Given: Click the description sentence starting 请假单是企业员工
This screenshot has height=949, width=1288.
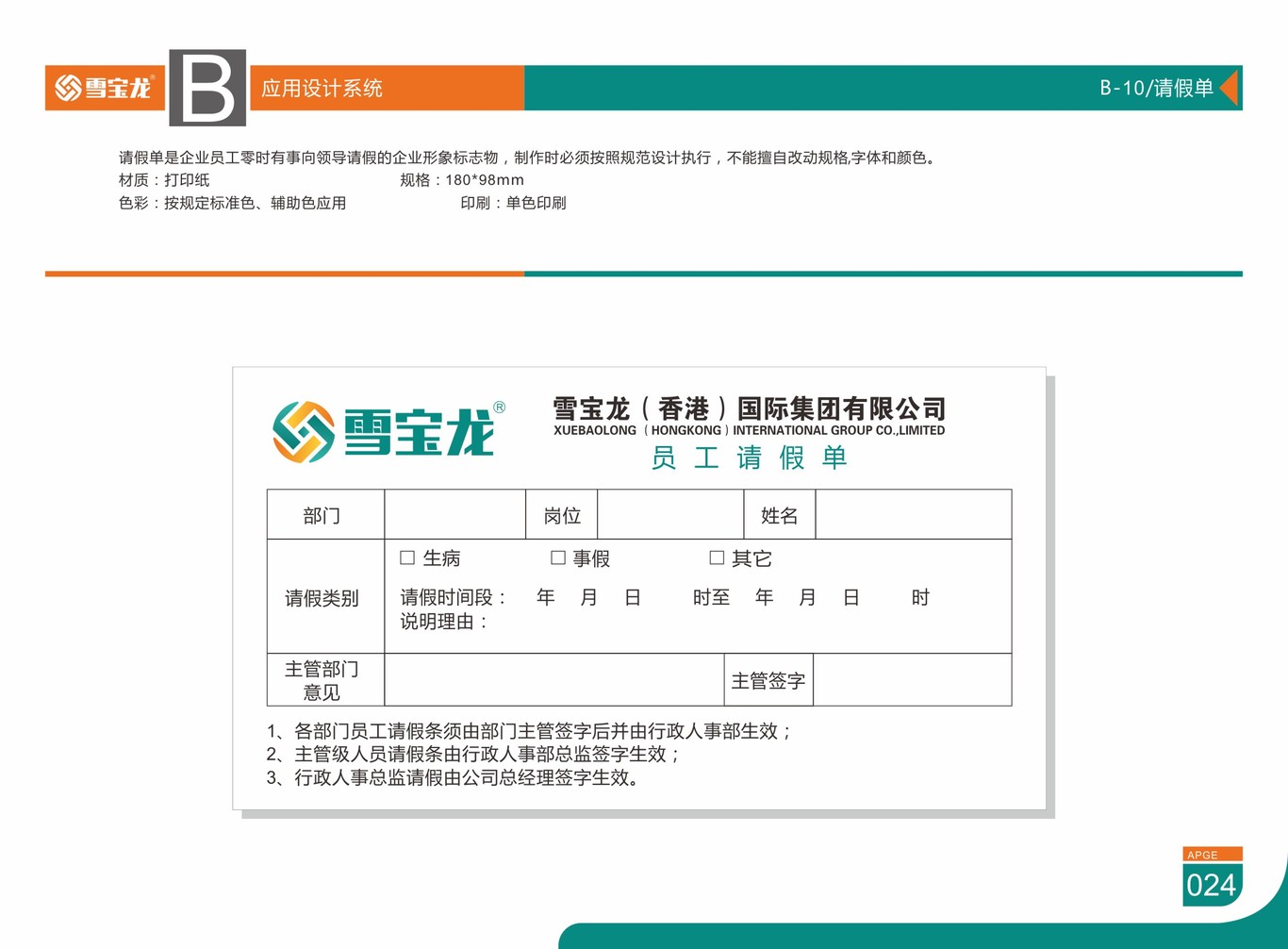Looking at the screenshot, I should coord(529,158).
